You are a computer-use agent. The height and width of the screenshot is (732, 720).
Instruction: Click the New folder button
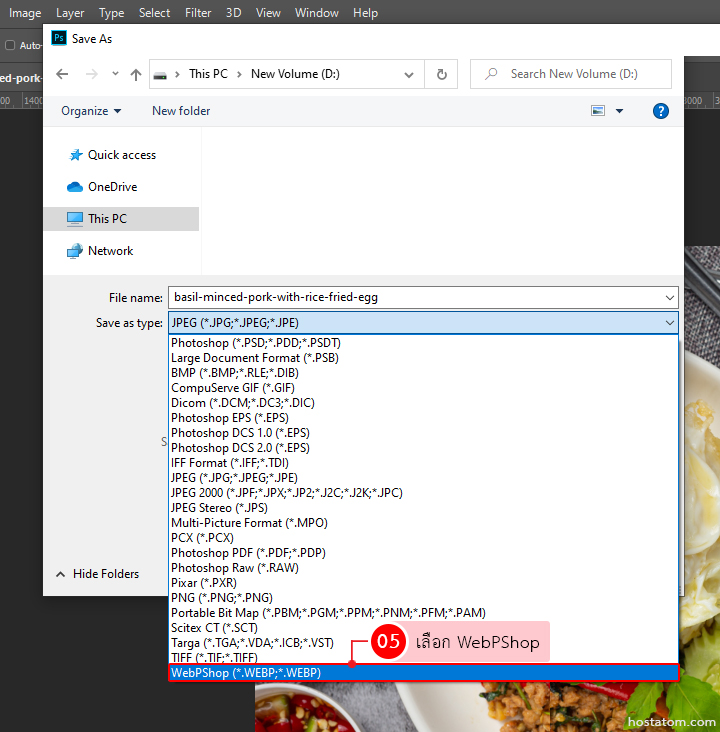tap(181, 111)
